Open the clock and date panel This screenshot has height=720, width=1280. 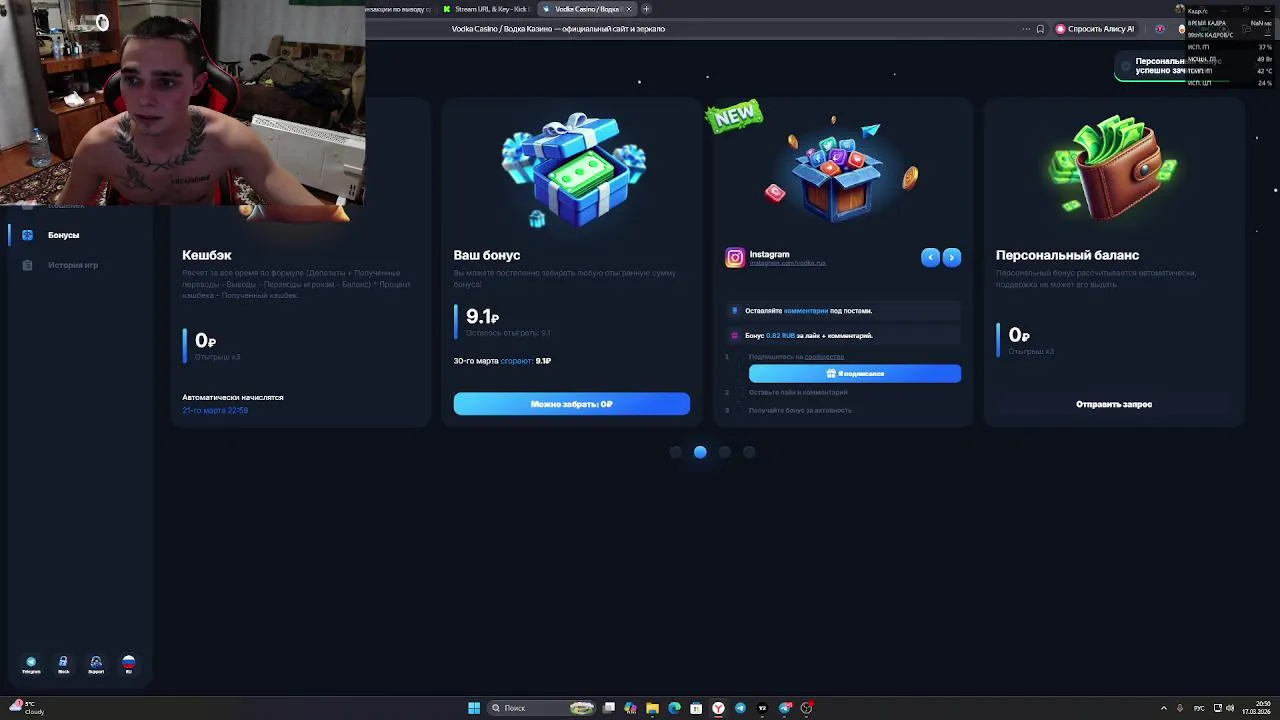[1256, 708]
